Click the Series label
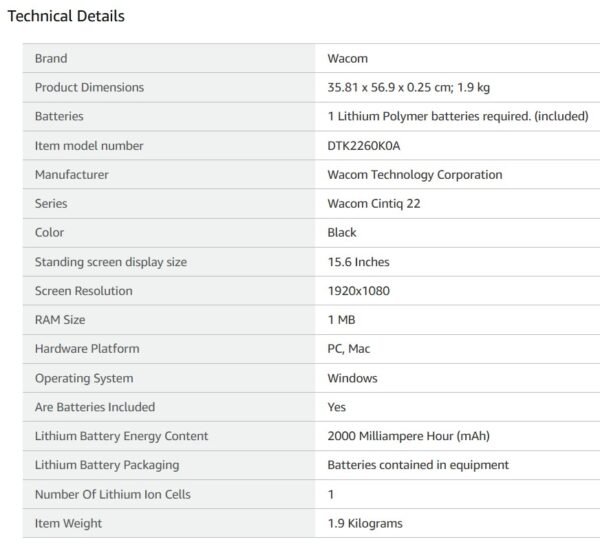This screenshot has width=600, height=555. point(51,203)
